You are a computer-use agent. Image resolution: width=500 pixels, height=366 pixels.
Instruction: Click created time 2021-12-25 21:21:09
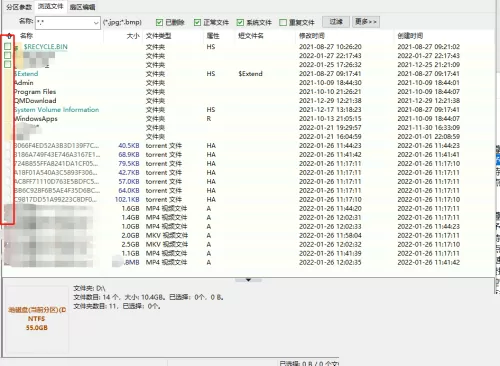click(429, 65)
